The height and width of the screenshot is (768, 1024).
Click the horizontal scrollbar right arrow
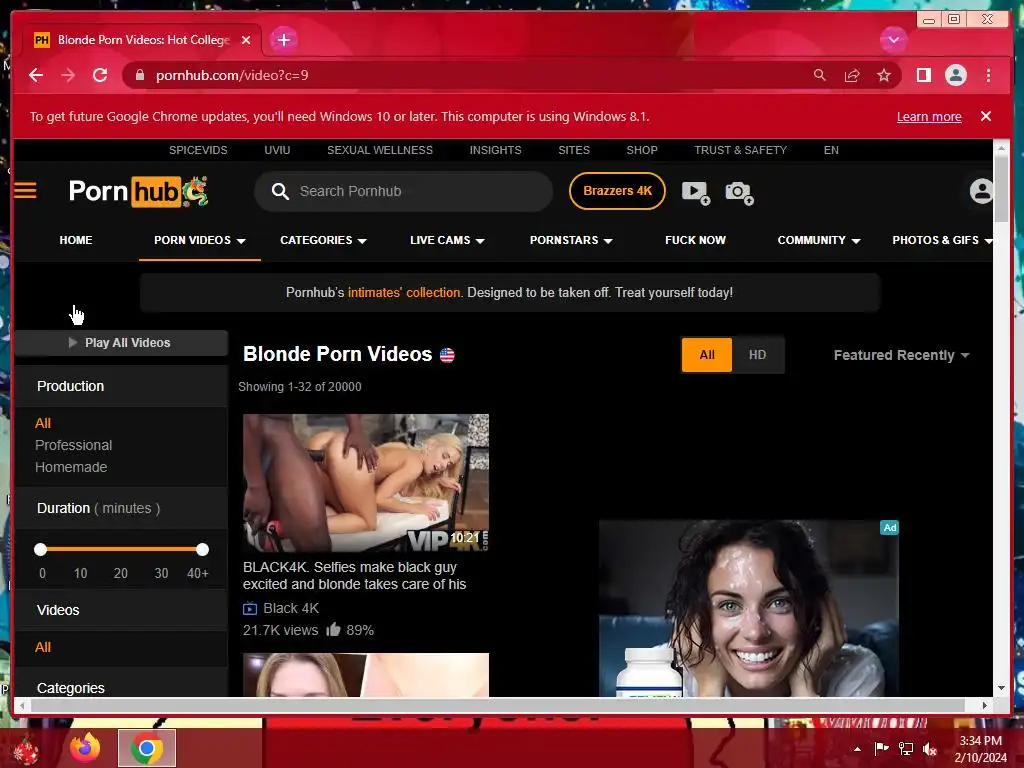tap(985, 705)
